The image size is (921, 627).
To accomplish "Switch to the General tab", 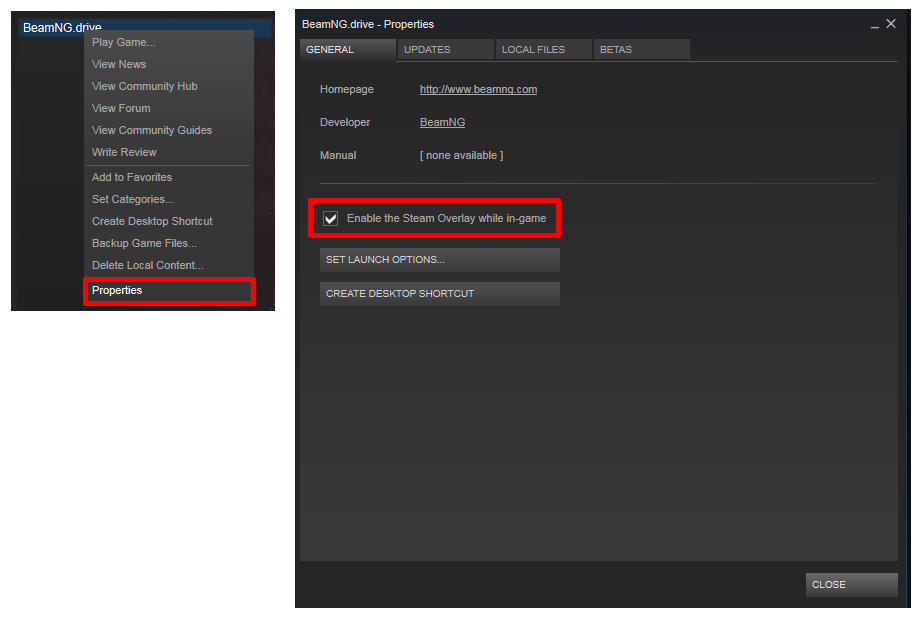I will [348, 49].
